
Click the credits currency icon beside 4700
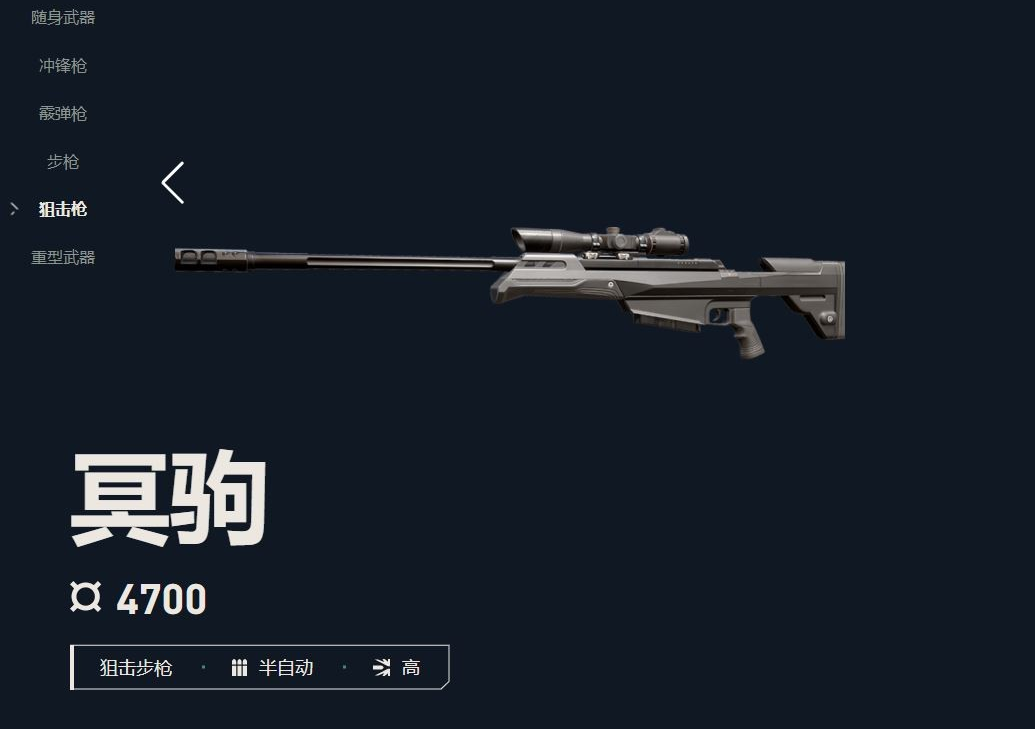[x=86, y=597]
